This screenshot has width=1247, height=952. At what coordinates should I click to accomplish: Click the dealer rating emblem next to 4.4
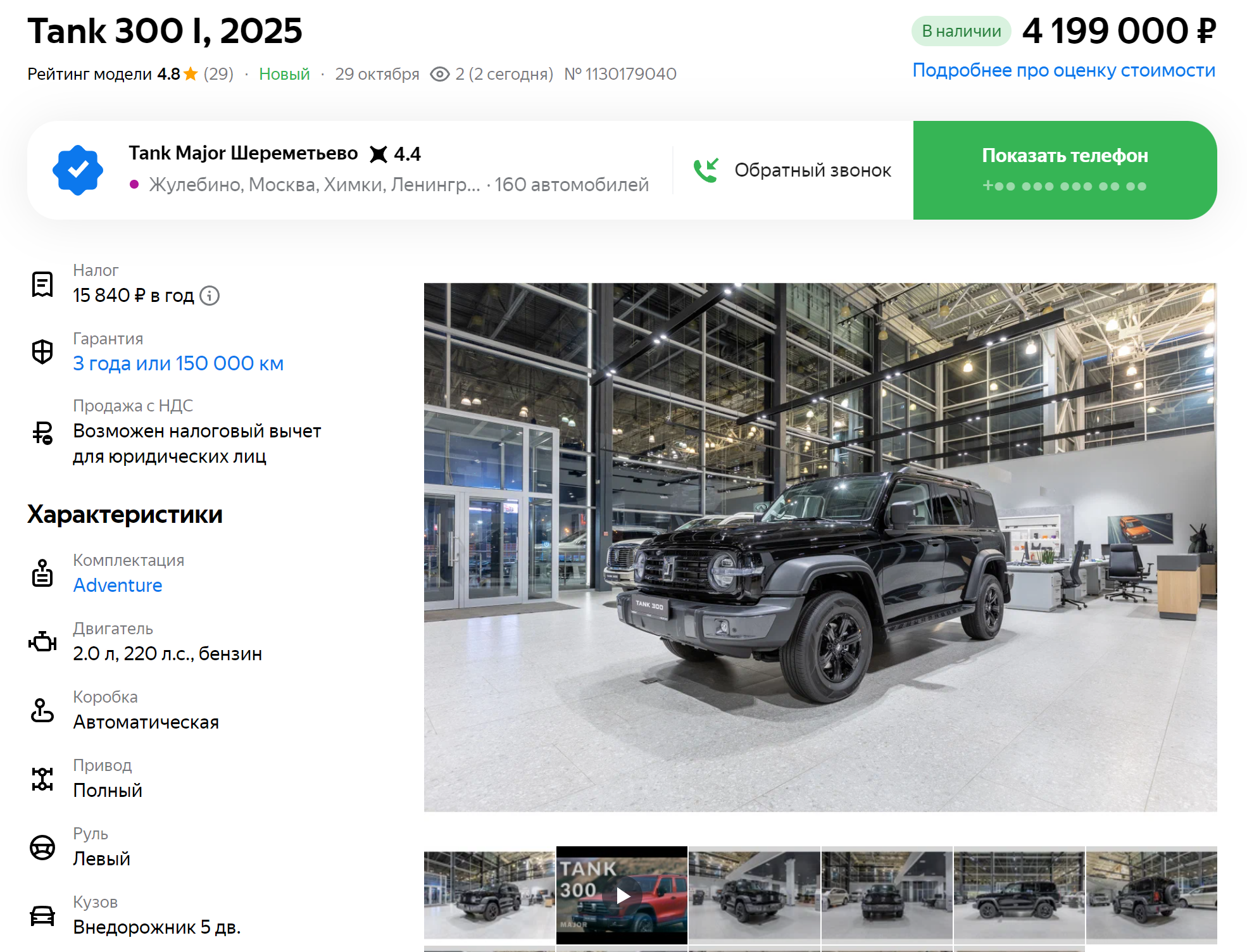click(378, 154)
